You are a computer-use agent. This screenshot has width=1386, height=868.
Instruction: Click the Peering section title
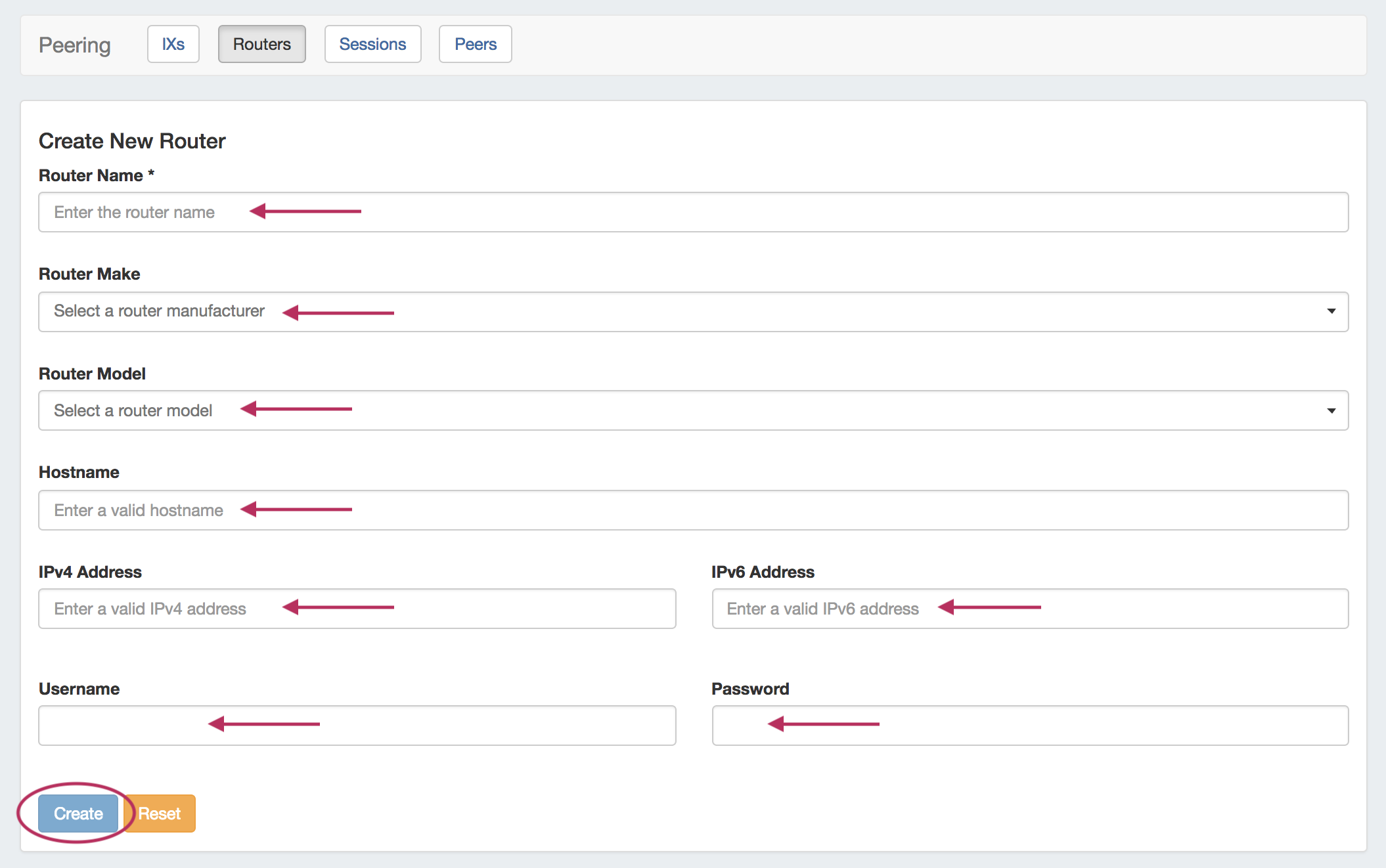tap(75, 45)
